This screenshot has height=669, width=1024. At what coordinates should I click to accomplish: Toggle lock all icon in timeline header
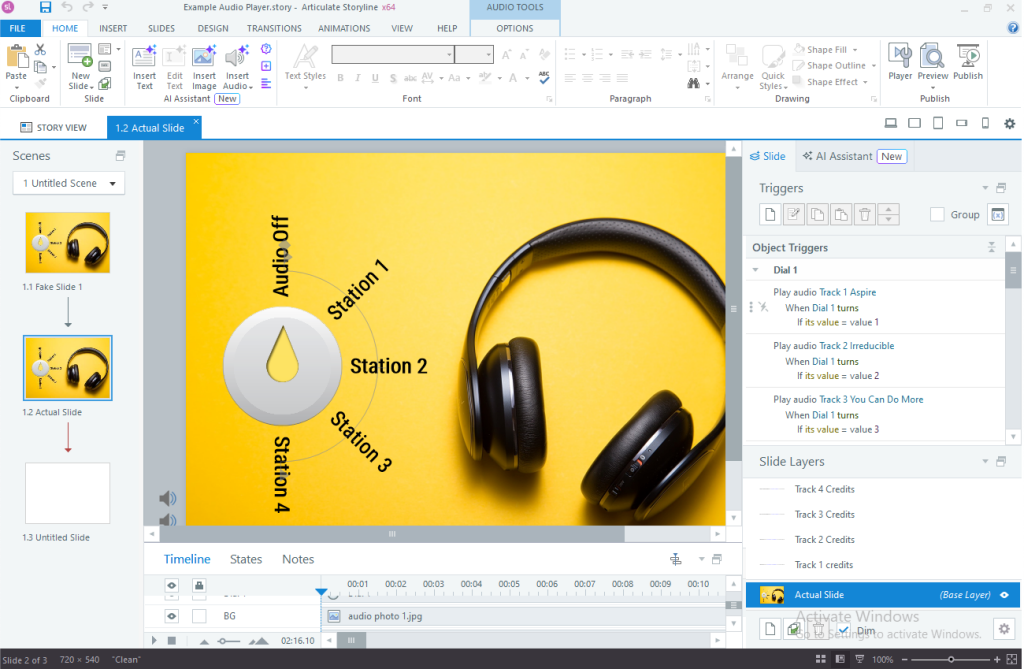[x=199, y=585]
